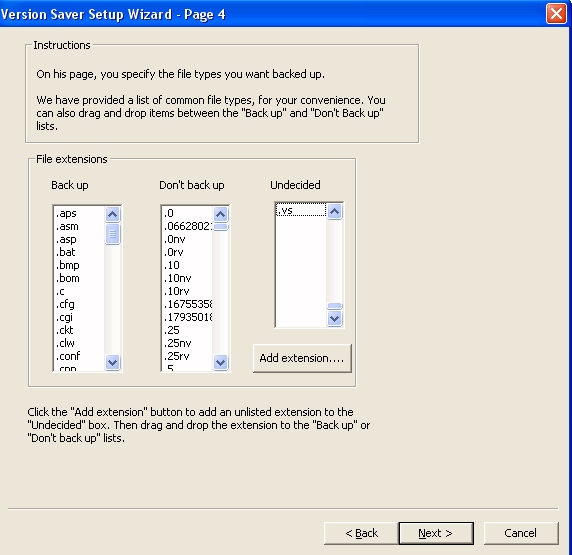Click up arrow of Back up list

[112, 214]
